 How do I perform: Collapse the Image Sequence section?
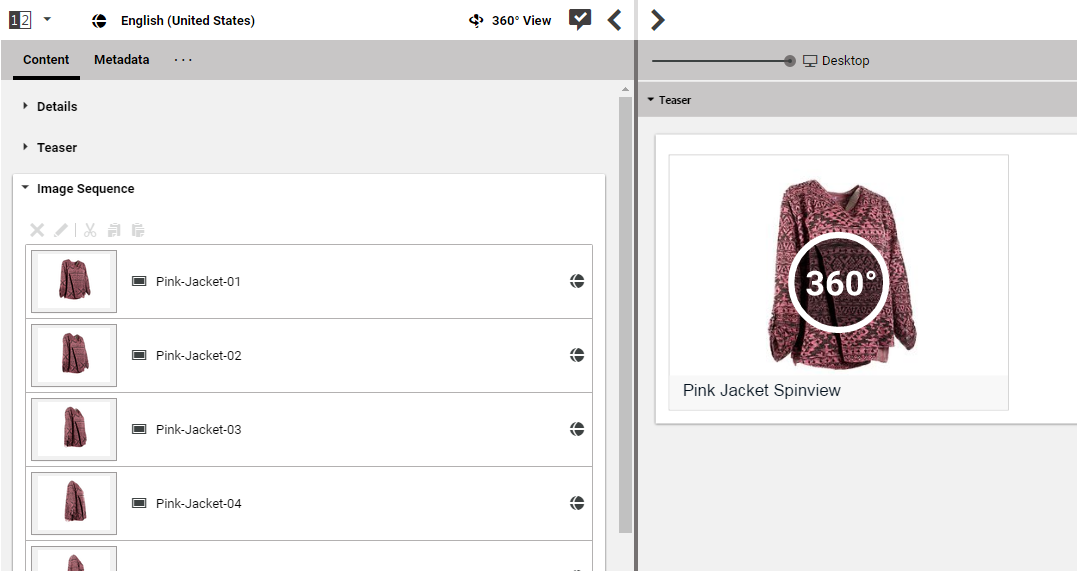84,188
